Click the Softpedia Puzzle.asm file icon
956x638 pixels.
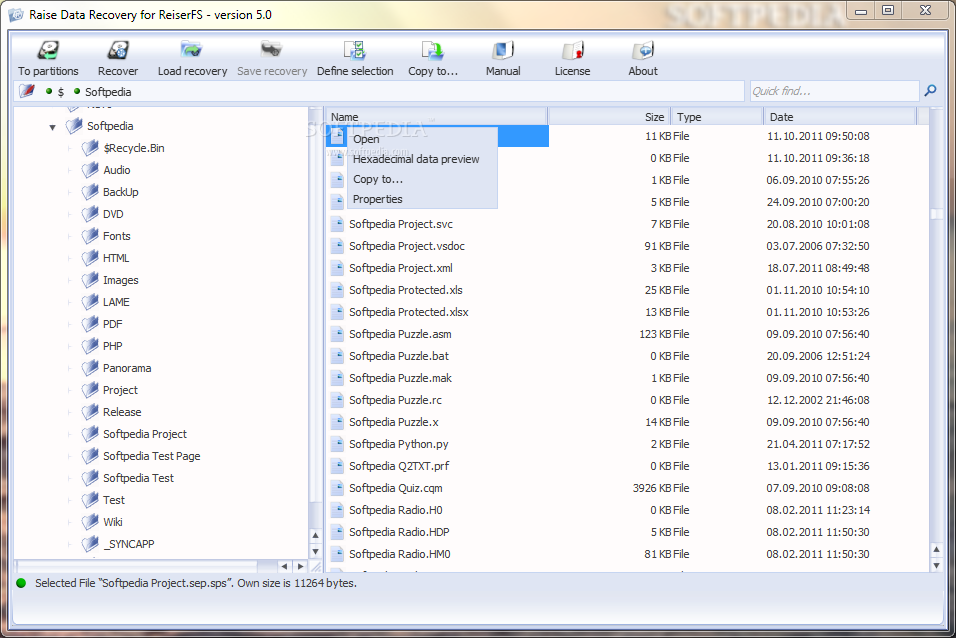coord(337,334)
